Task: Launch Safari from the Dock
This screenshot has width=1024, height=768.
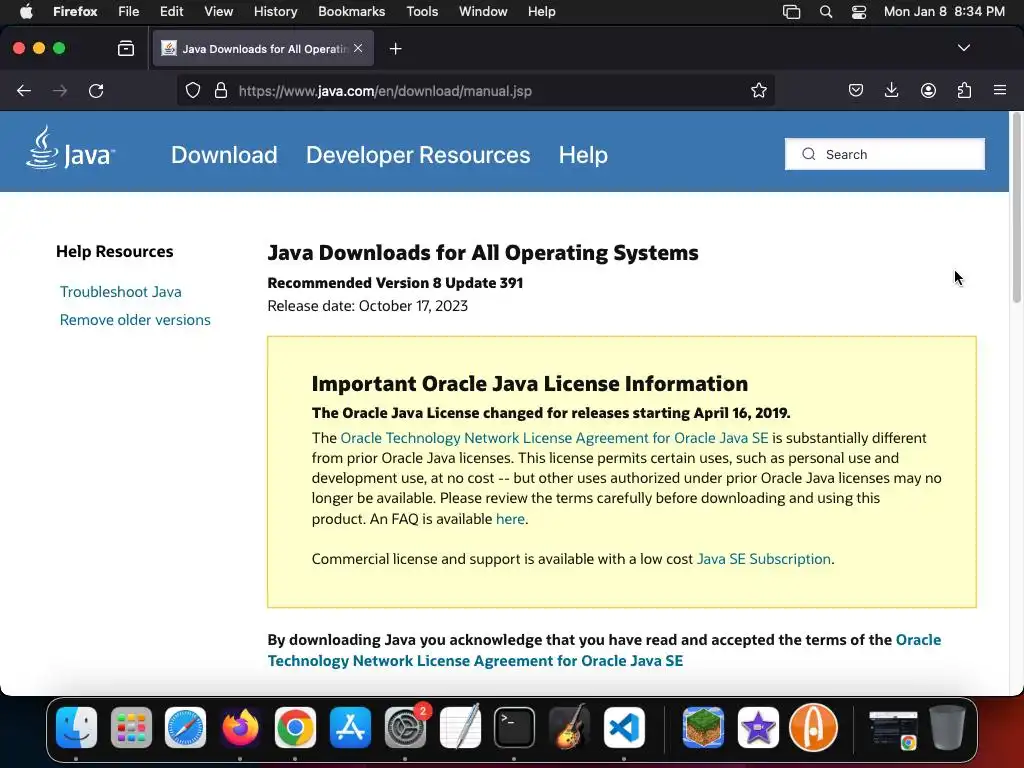Action: coord(185,727)
